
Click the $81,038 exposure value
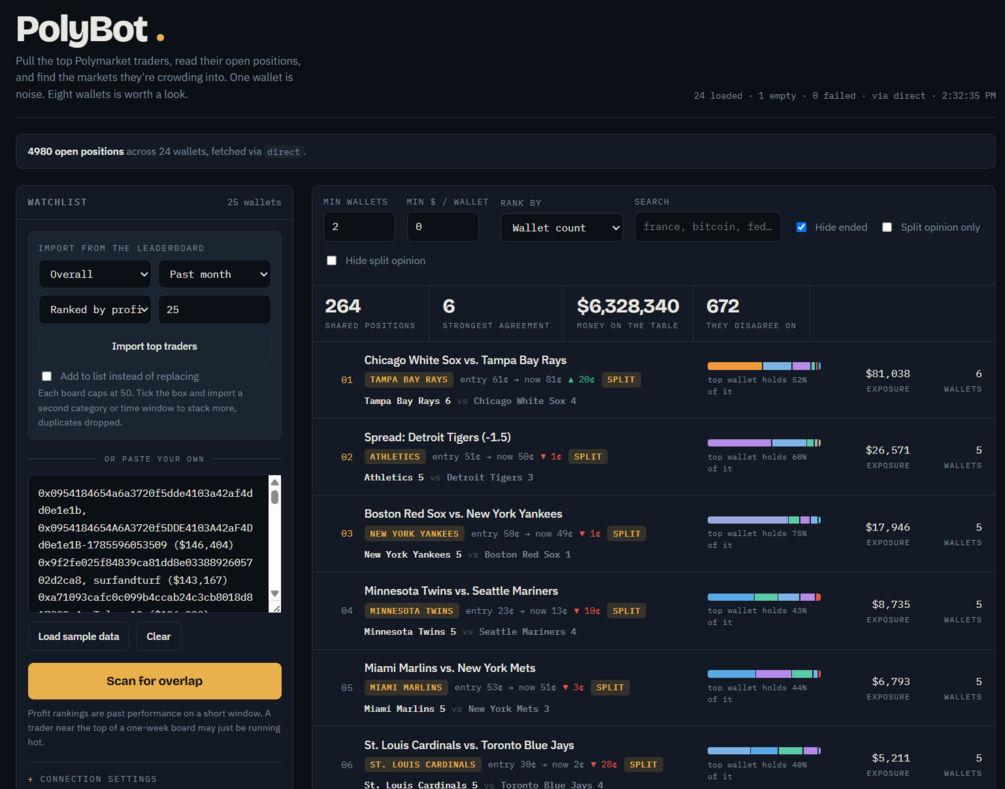[x=888, y=374]
